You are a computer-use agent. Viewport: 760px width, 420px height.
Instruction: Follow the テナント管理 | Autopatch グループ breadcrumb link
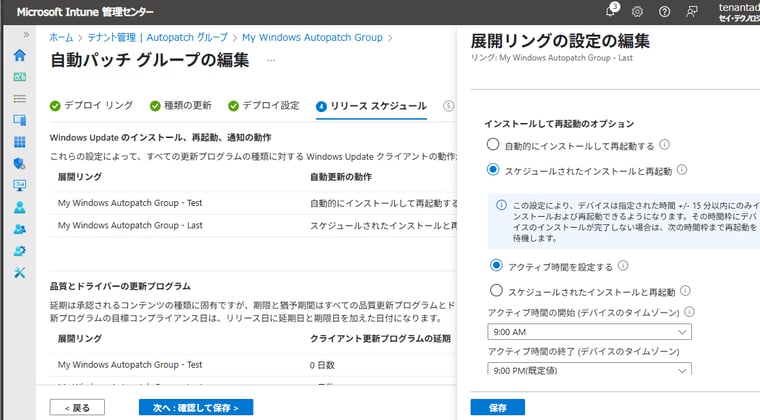coord(158,37)
